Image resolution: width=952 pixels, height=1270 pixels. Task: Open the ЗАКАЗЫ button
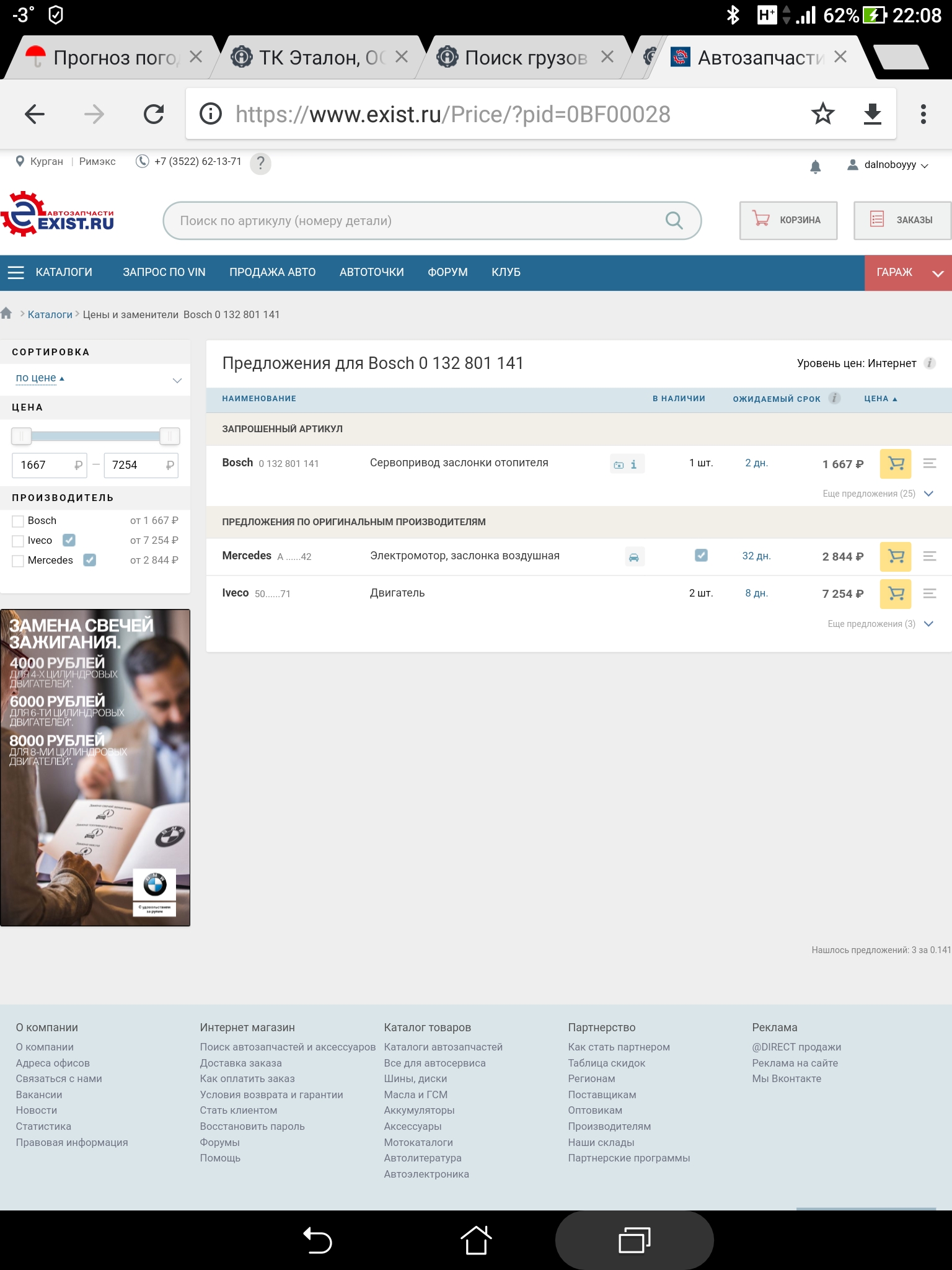902,220
